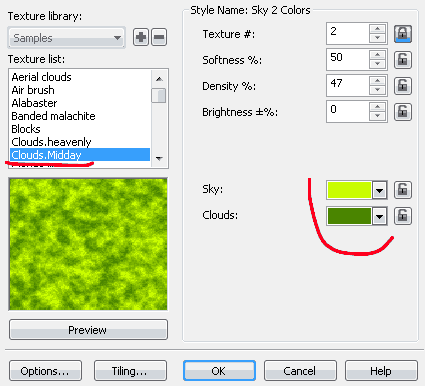Select Clouds.heavenly texture
Screen dimensions: 425x386
[x=80, y=142]
